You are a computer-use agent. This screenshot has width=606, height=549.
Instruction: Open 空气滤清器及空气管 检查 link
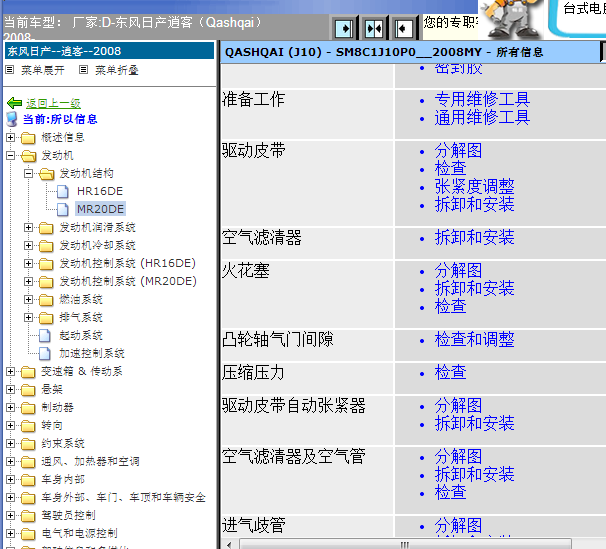450,492
